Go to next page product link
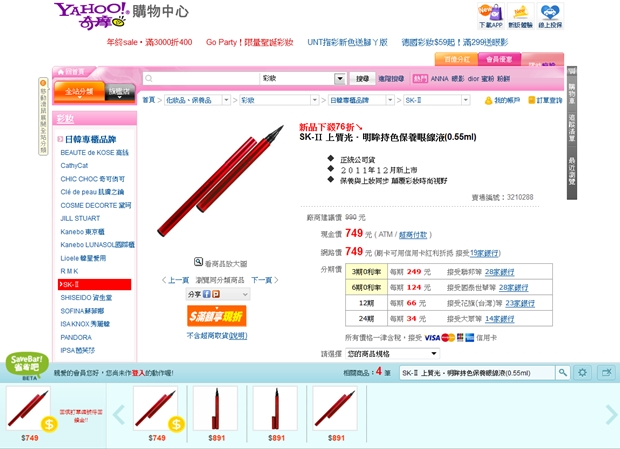The height and width of the screenshot is (449, 620). (x=265, y=280)
